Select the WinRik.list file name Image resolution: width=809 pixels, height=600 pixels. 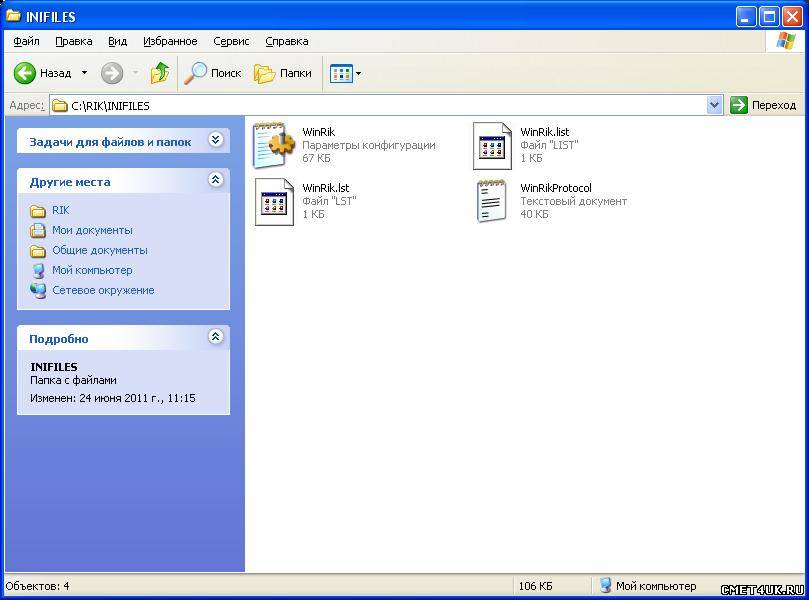[x=544, y=132]
